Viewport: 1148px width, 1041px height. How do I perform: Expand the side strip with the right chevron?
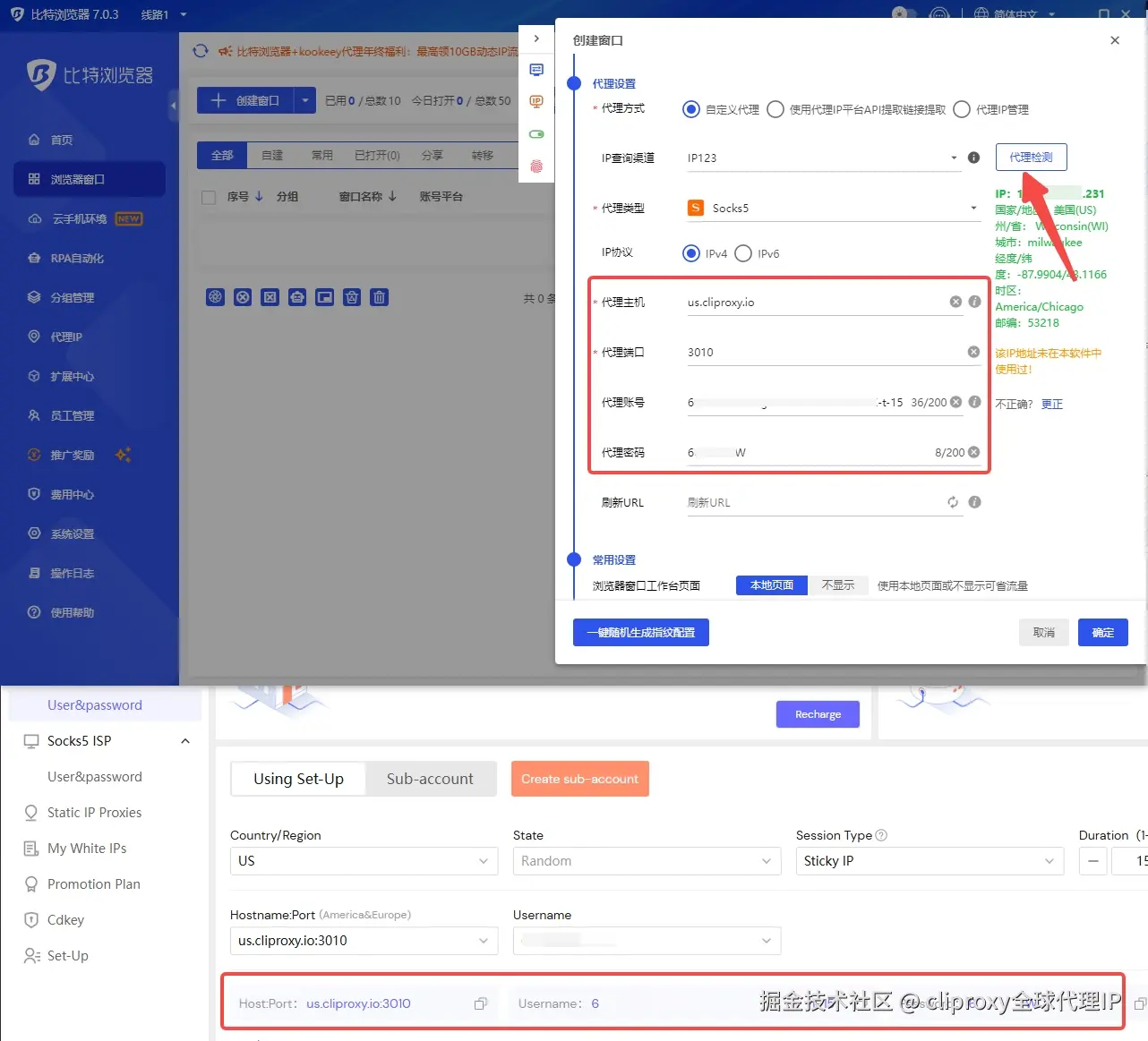pos(536,38)
